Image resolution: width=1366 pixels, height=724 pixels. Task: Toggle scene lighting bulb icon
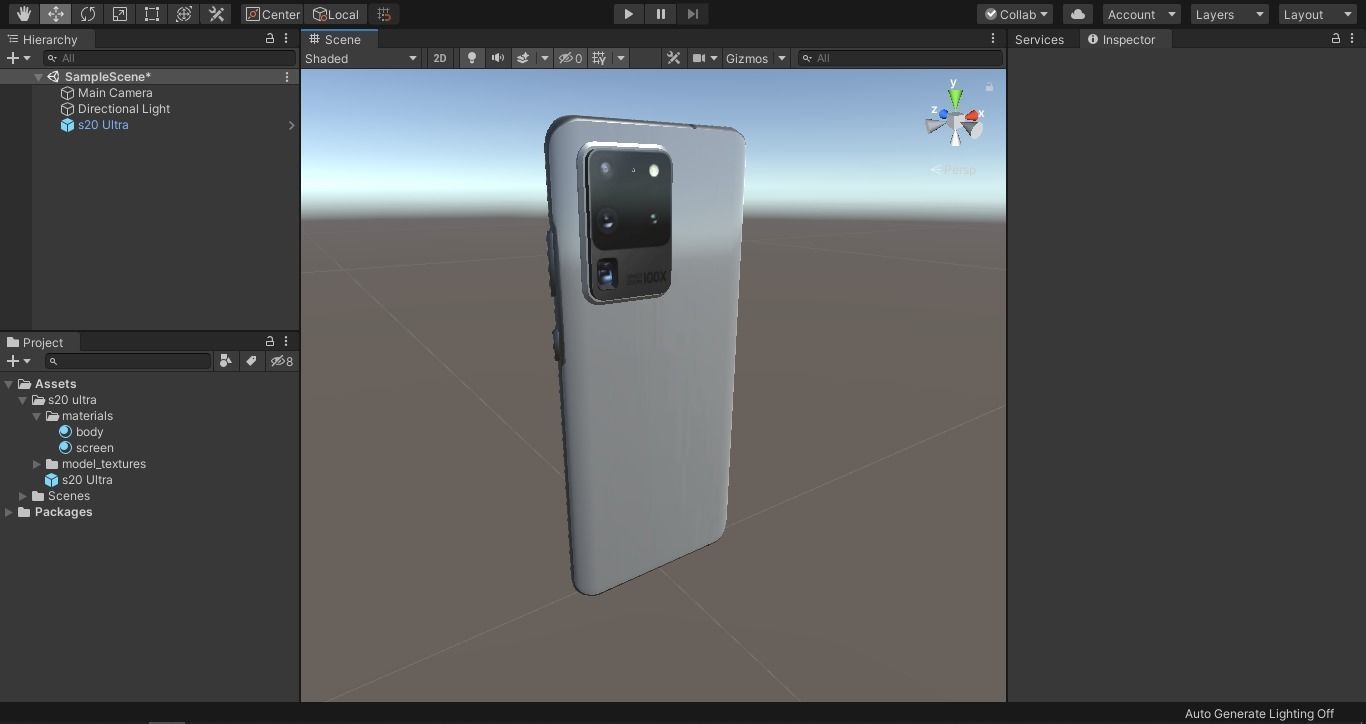pyautogui.click(x=472, y=58)
